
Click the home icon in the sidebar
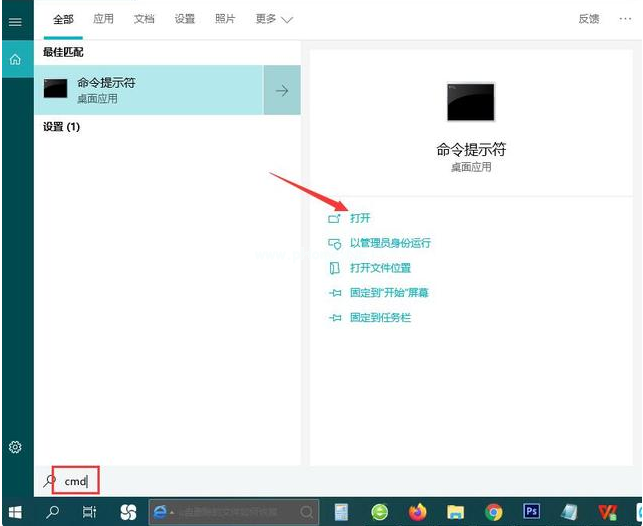pos(15,60)
